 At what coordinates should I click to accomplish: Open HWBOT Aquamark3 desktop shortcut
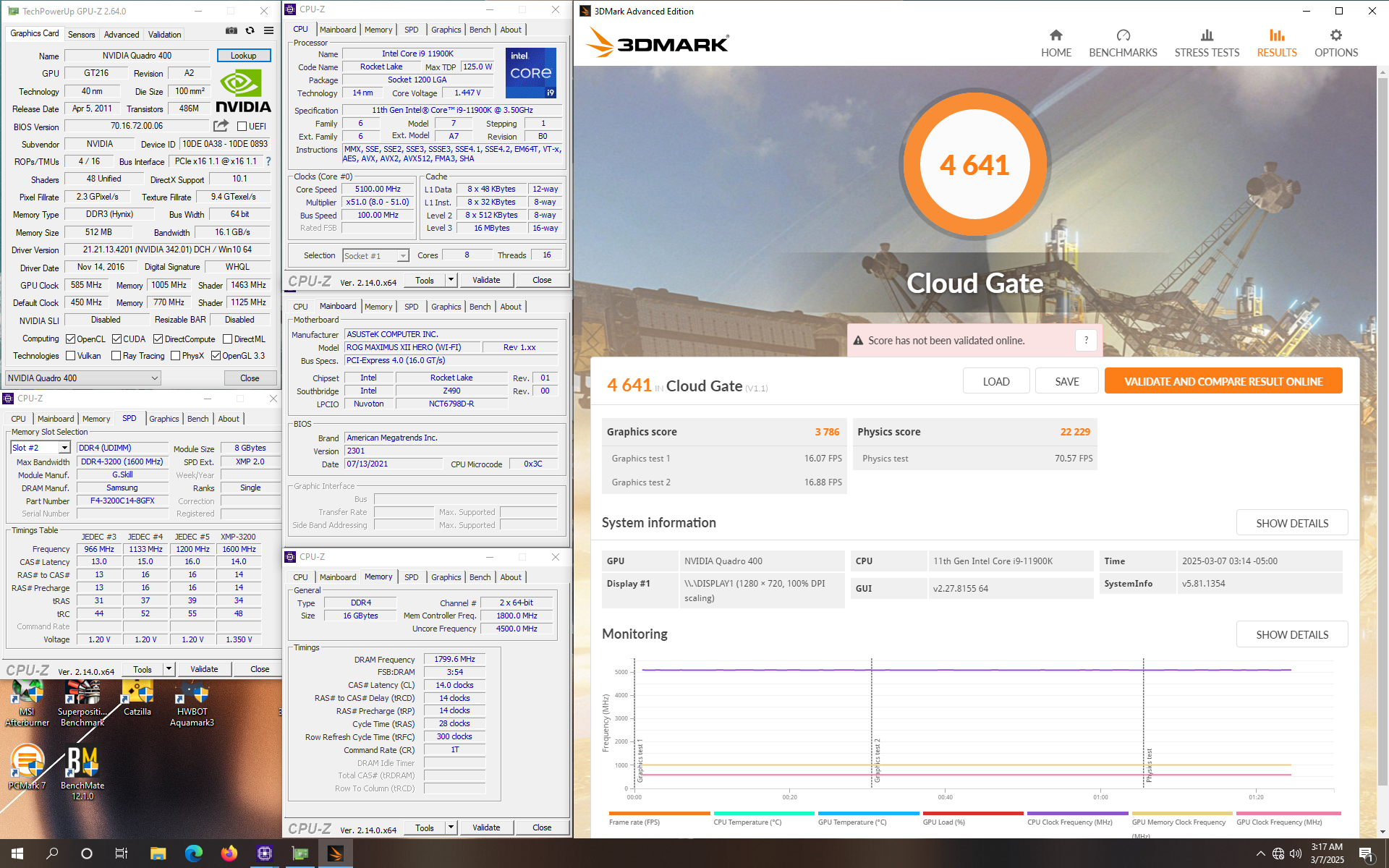[x=192, y=703]
